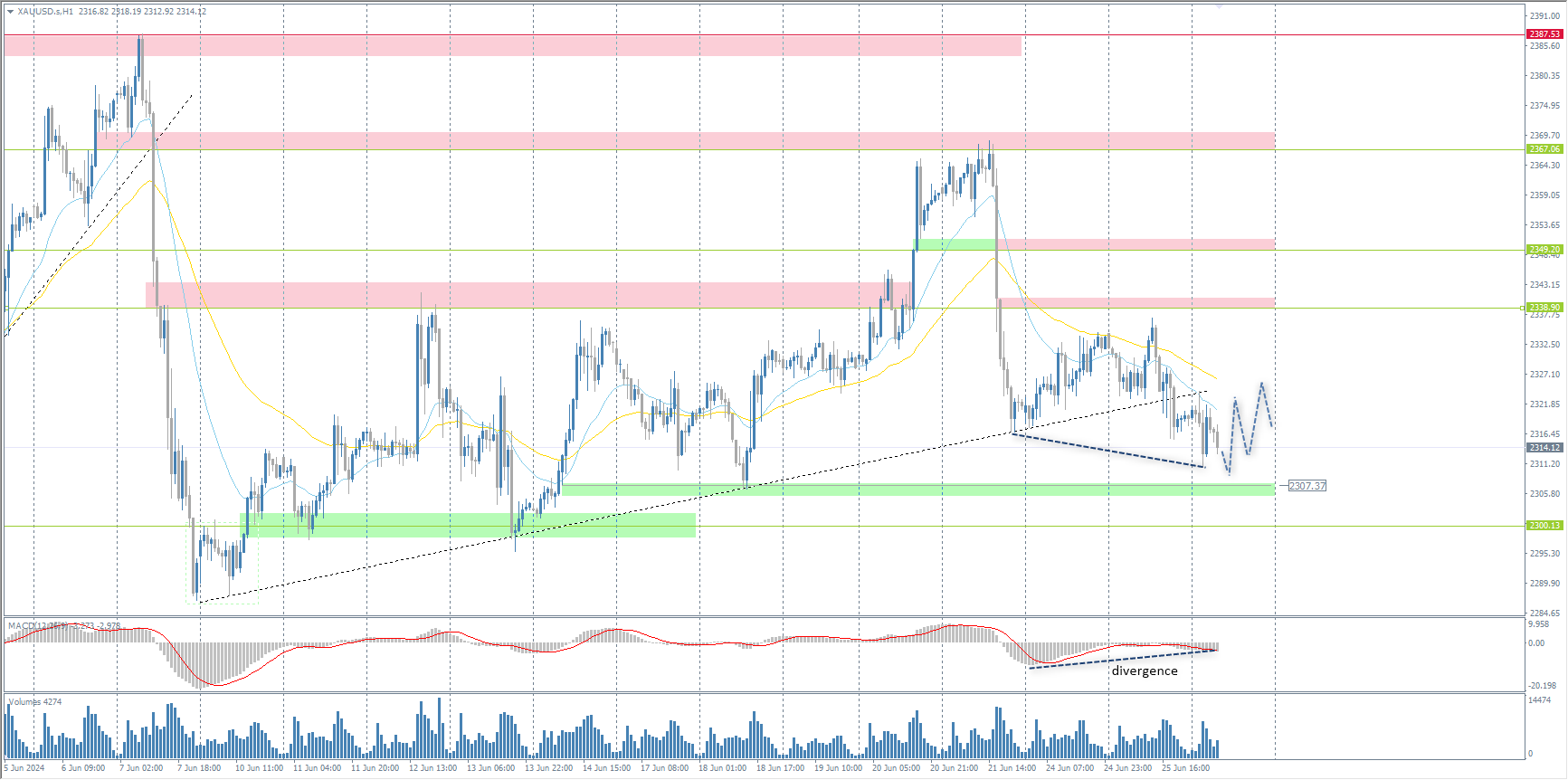The height and width of the screenshot is (780, 1568).
Task: Select the green 2349.20 price level label
Action: pos(1544,250)
